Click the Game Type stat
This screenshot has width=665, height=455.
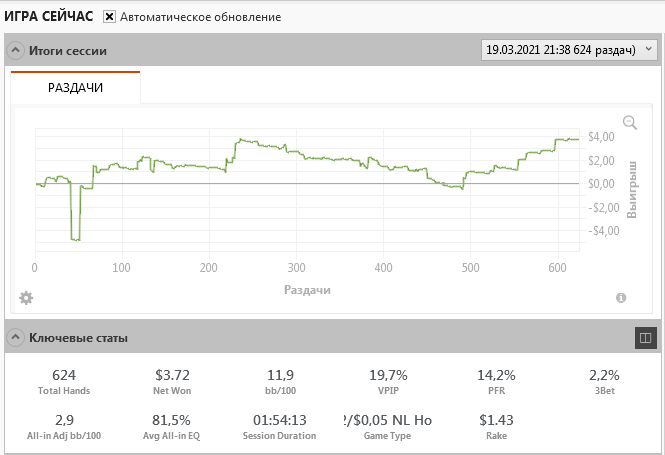click(388, 420)
